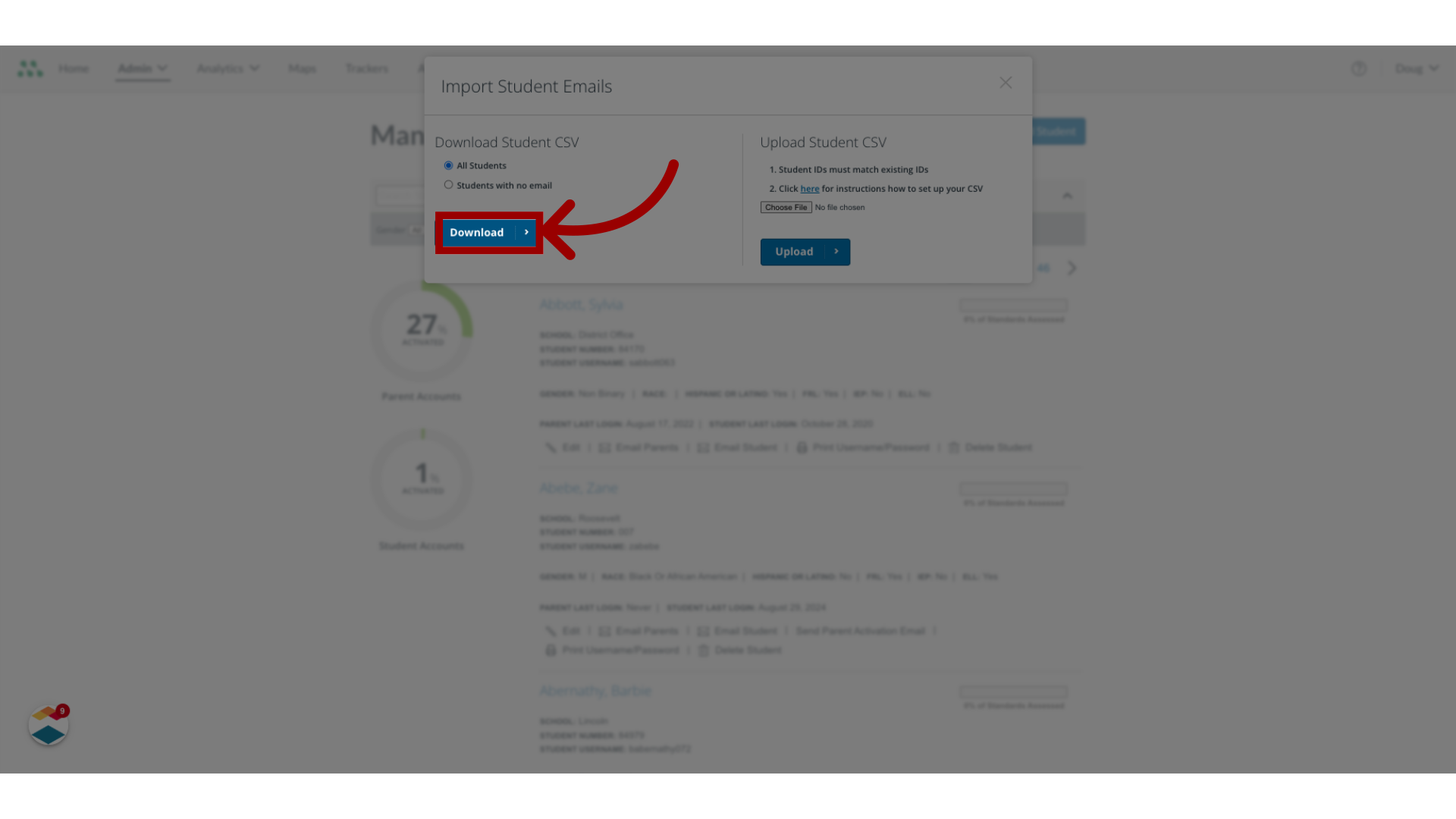Open the Maps navigation item
The width and height of the screenshot is (1456, 819).
302,68
